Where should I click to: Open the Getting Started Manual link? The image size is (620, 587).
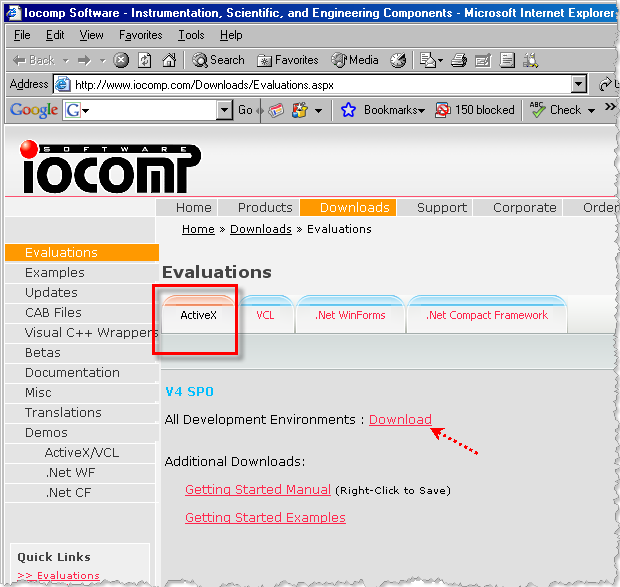258,490
